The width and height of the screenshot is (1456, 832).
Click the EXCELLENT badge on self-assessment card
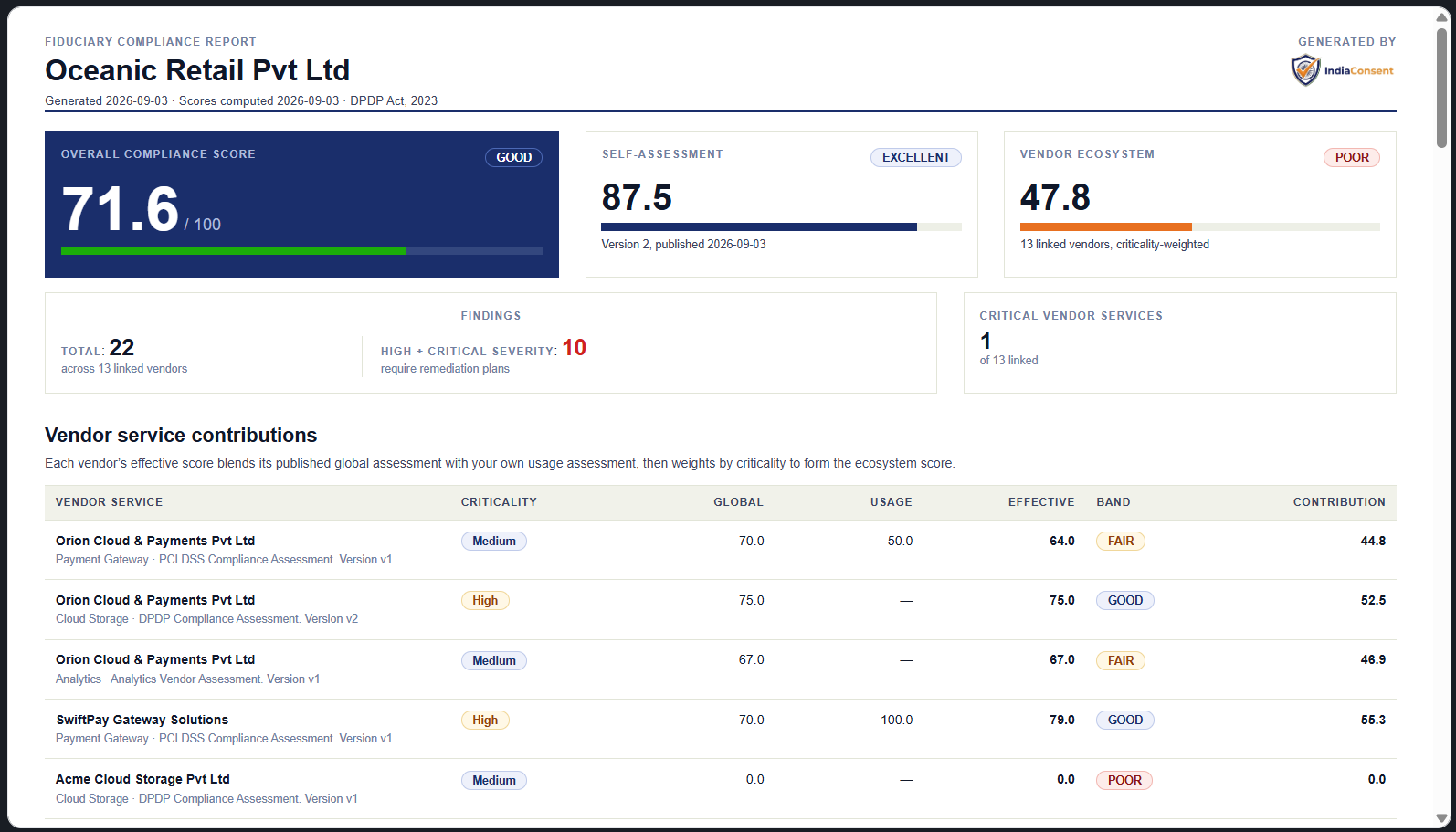pos(915,157)
